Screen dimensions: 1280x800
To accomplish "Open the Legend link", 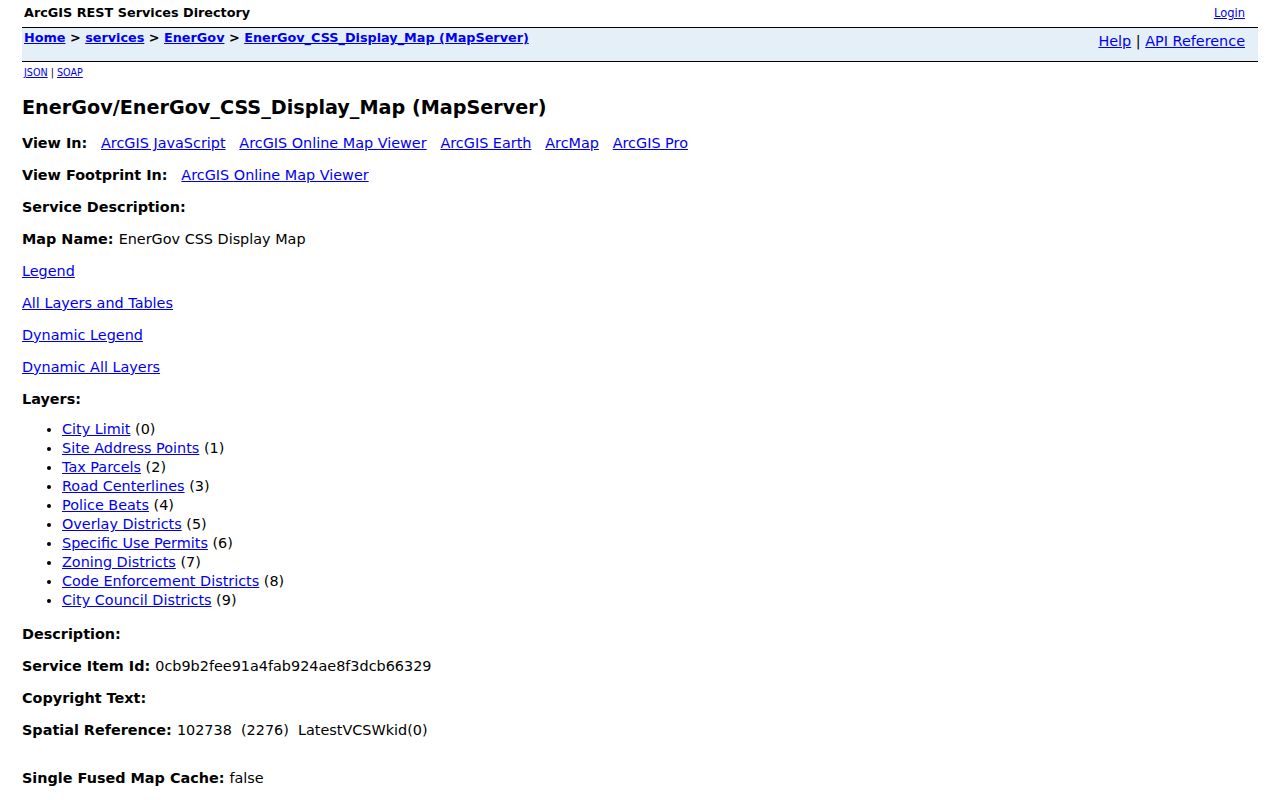I will tap(48, 271).
